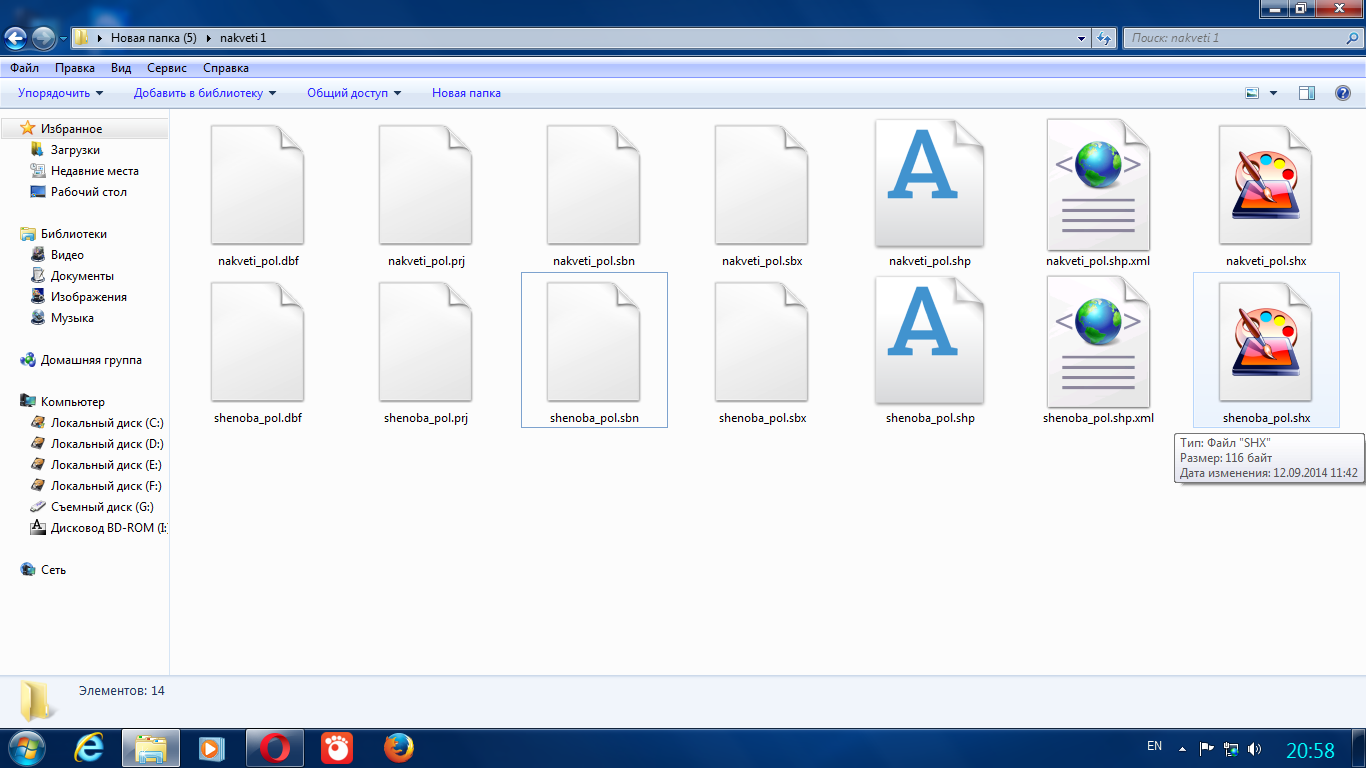Screen dimensions: 1366x768
Task: Select the nakveti_pol.prj file icon
Action: [426, 185]
